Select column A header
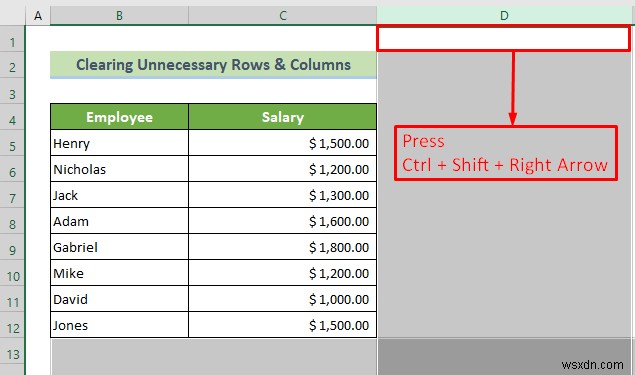Screen dimensions: 635x375 38,16
